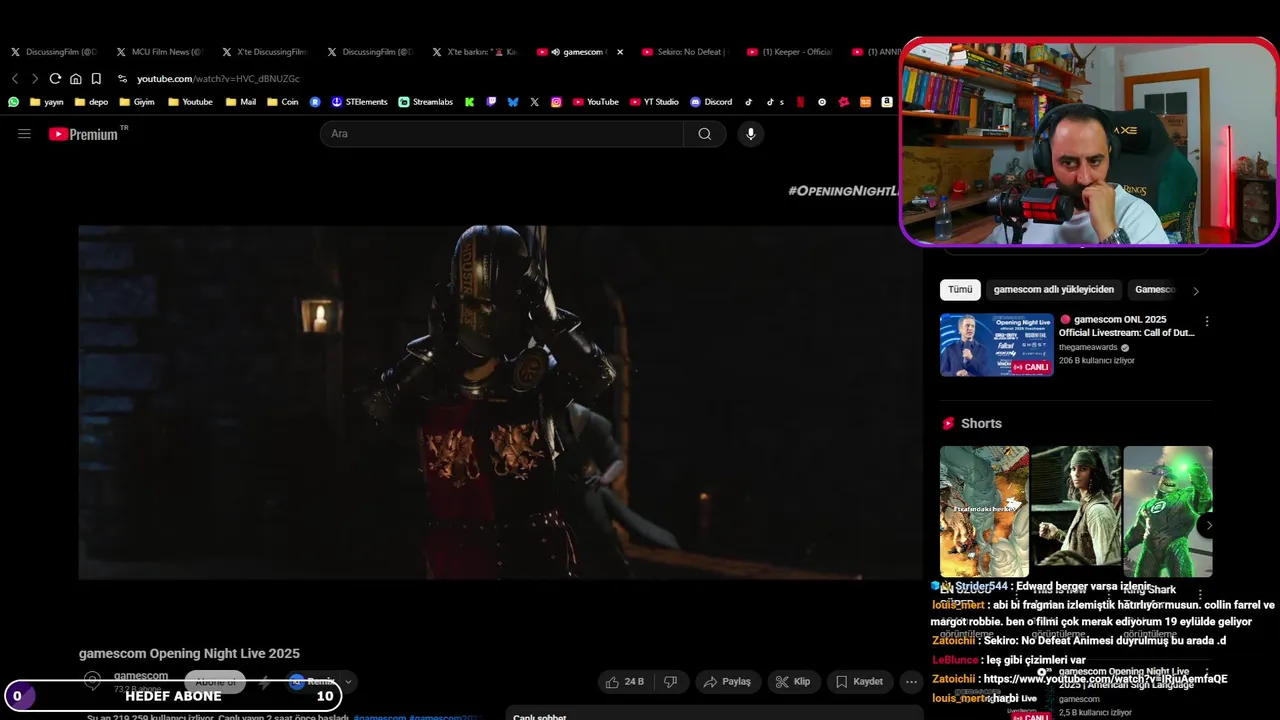Image resolution: width=1280 pixels, height=720 pixels.
Task: Open options menu for gamescom ONL video
Action: (1207, 322)
